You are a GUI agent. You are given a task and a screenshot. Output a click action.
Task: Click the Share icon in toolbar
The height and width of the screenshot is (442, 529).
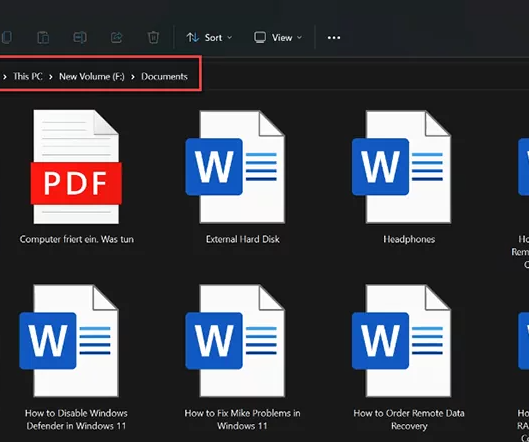point(117,37)
